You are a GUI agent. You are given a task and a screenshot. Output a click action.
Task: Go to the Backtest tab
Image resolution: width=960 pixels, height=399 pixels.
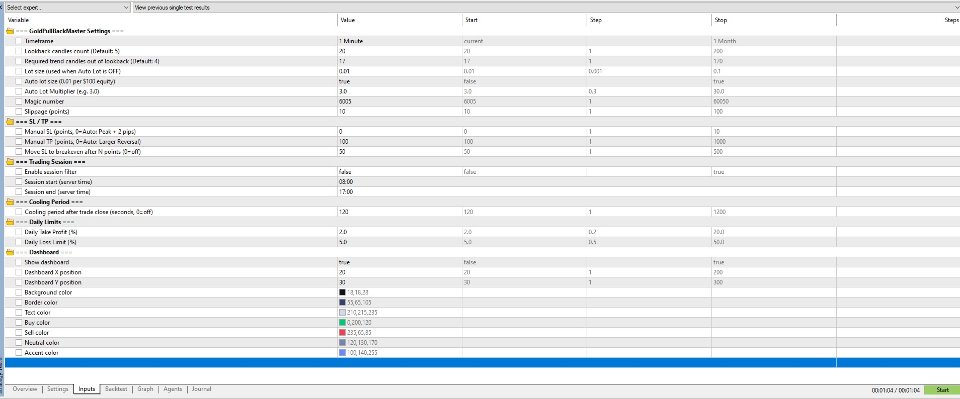point(116,389)
